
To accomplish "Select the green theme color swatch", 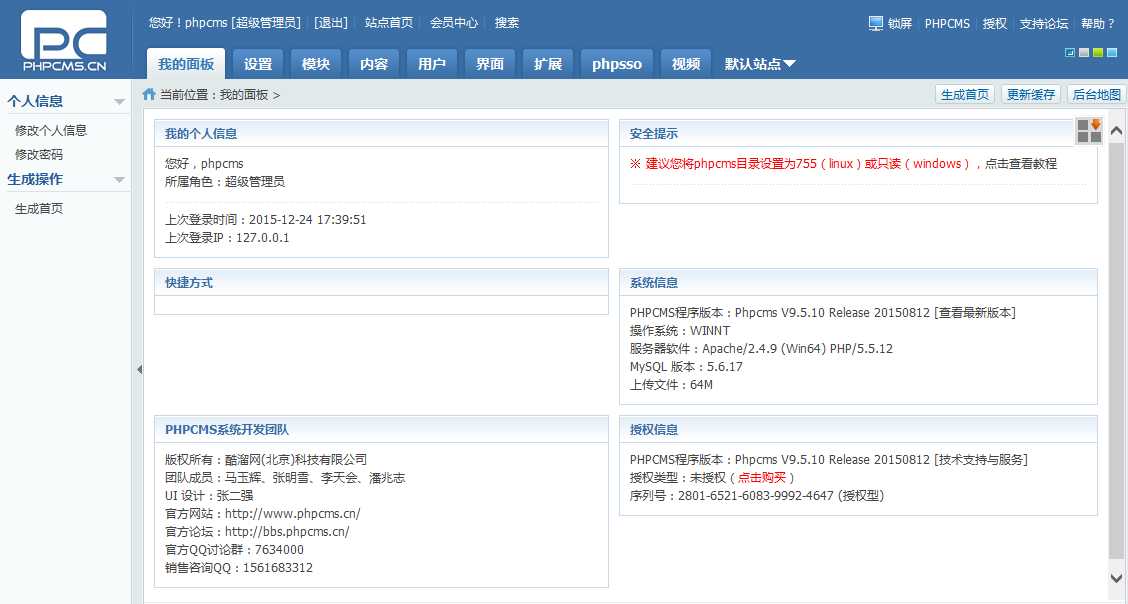I will (x=1098, y=52).
